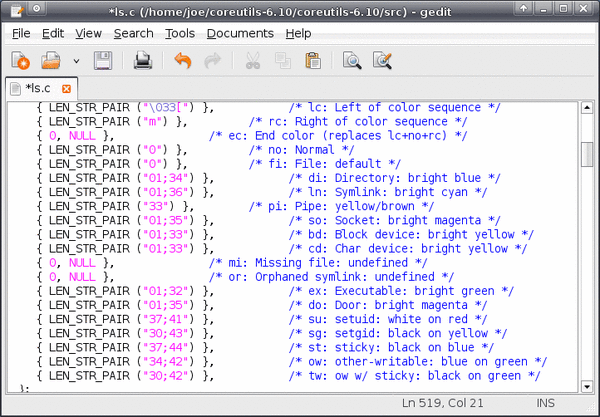Create a new document with toolbar icon
The width and height of the screenshot is (600, 417).
point(20,60)
